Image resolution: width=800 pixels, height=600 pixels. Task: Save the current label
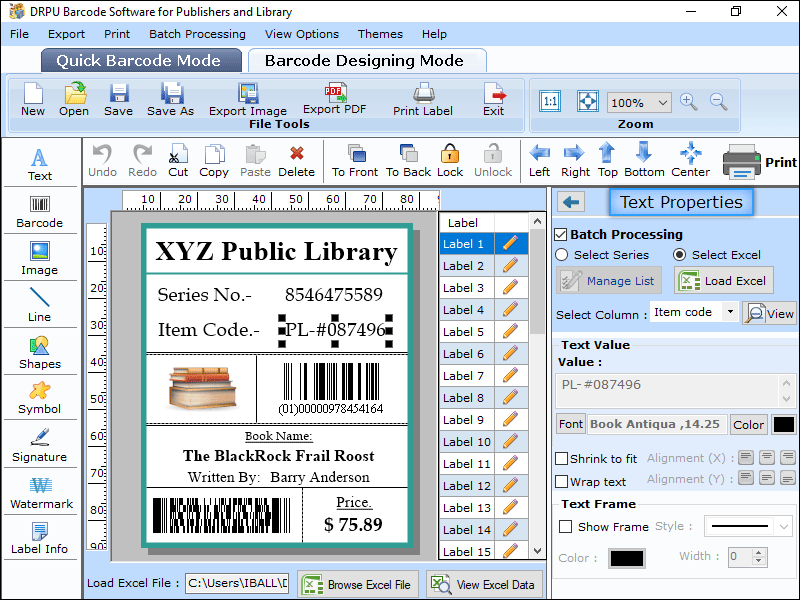point(118,99)
